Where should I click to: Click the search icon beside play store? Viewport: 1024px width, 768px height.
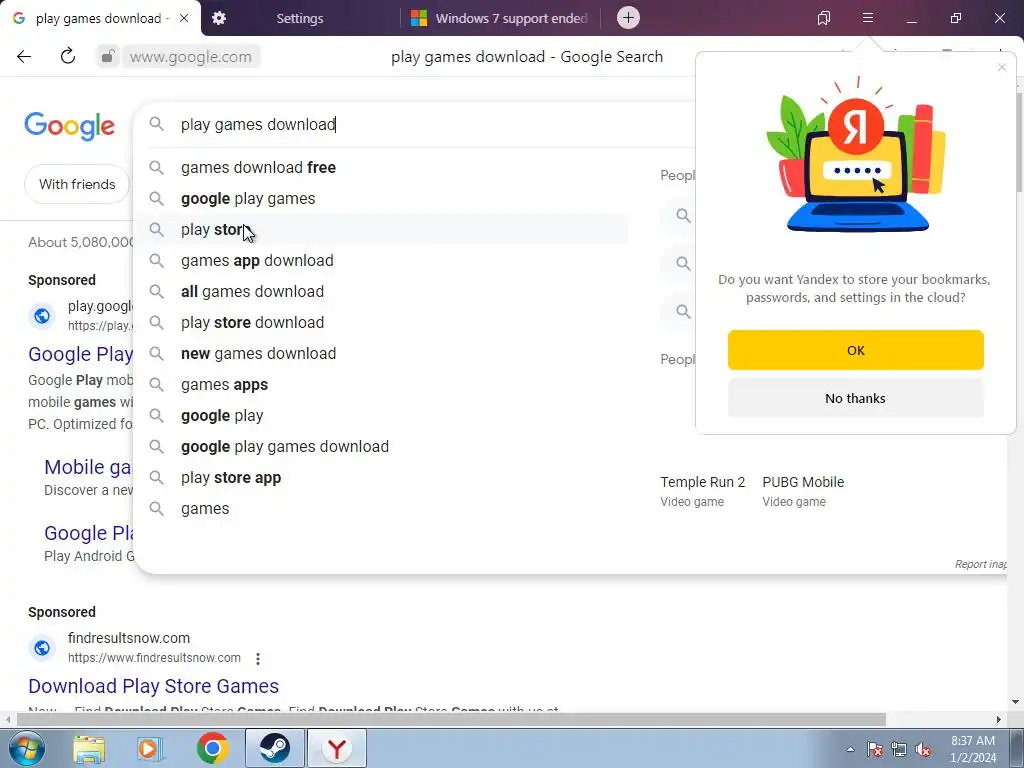click(156, 229)
